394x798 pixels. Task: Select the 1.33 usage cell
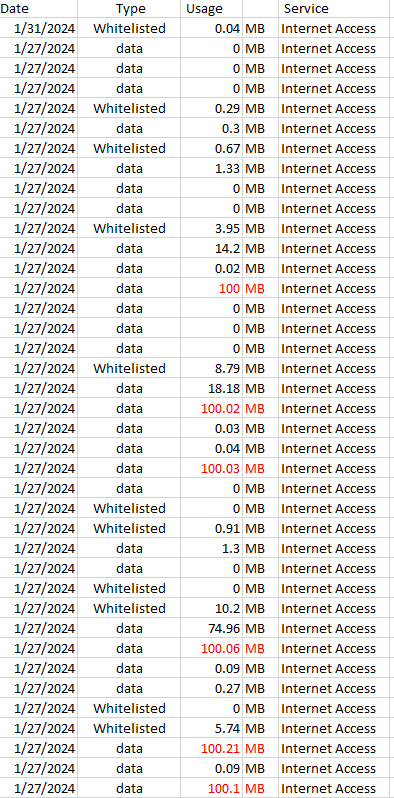tap(211, 168)
